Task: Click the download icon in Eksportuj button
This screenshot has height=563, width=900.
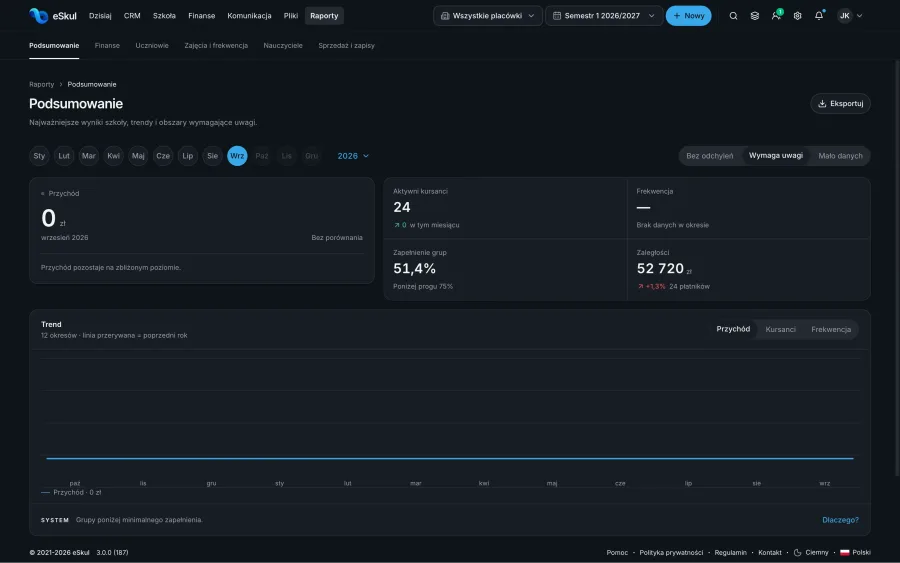Action: click(x=822, y=104)
